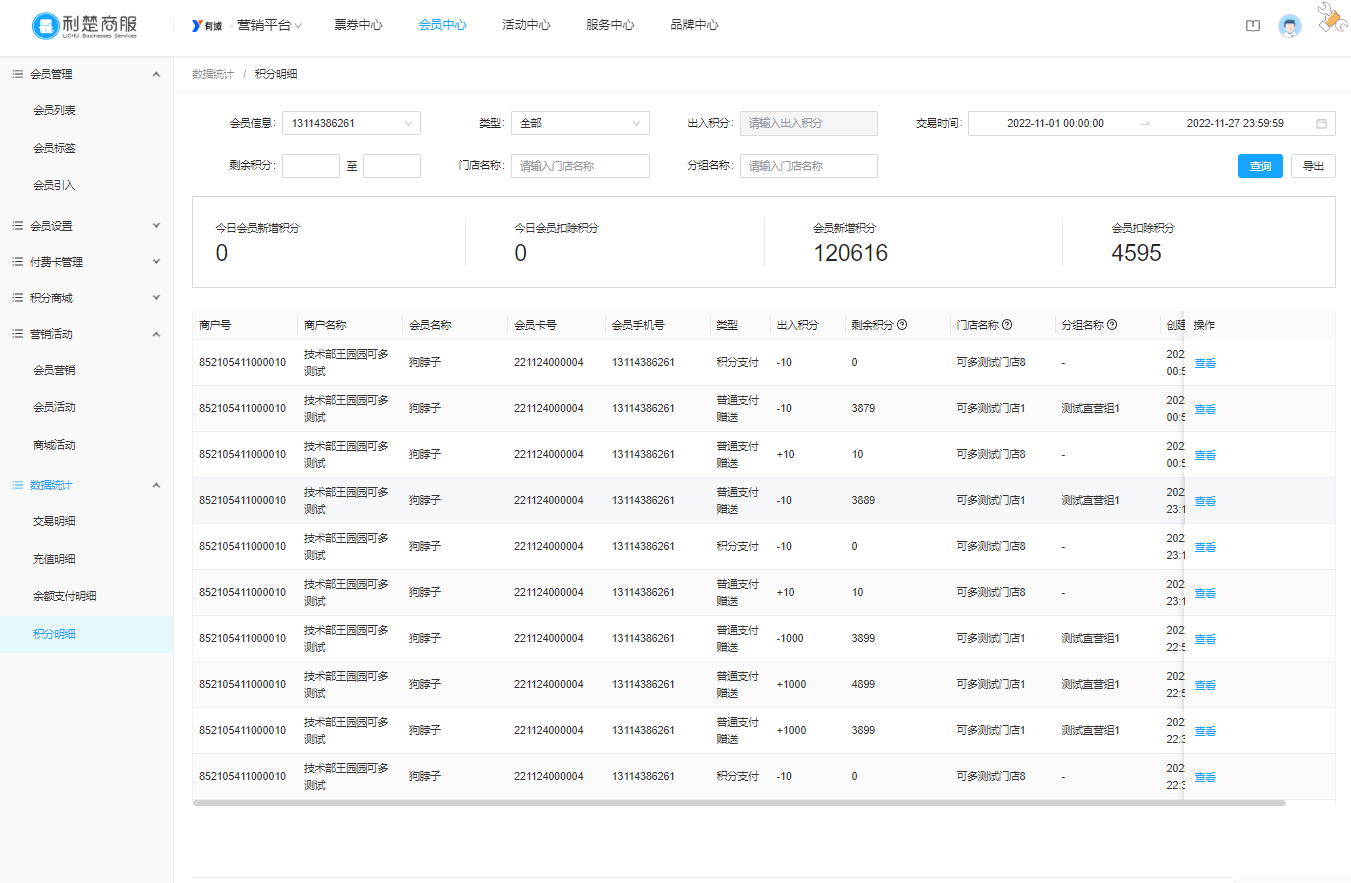This screenshot has width=1351, height=883.
Task: Switch to 服务中心 top tab
Action: [610, 26]
